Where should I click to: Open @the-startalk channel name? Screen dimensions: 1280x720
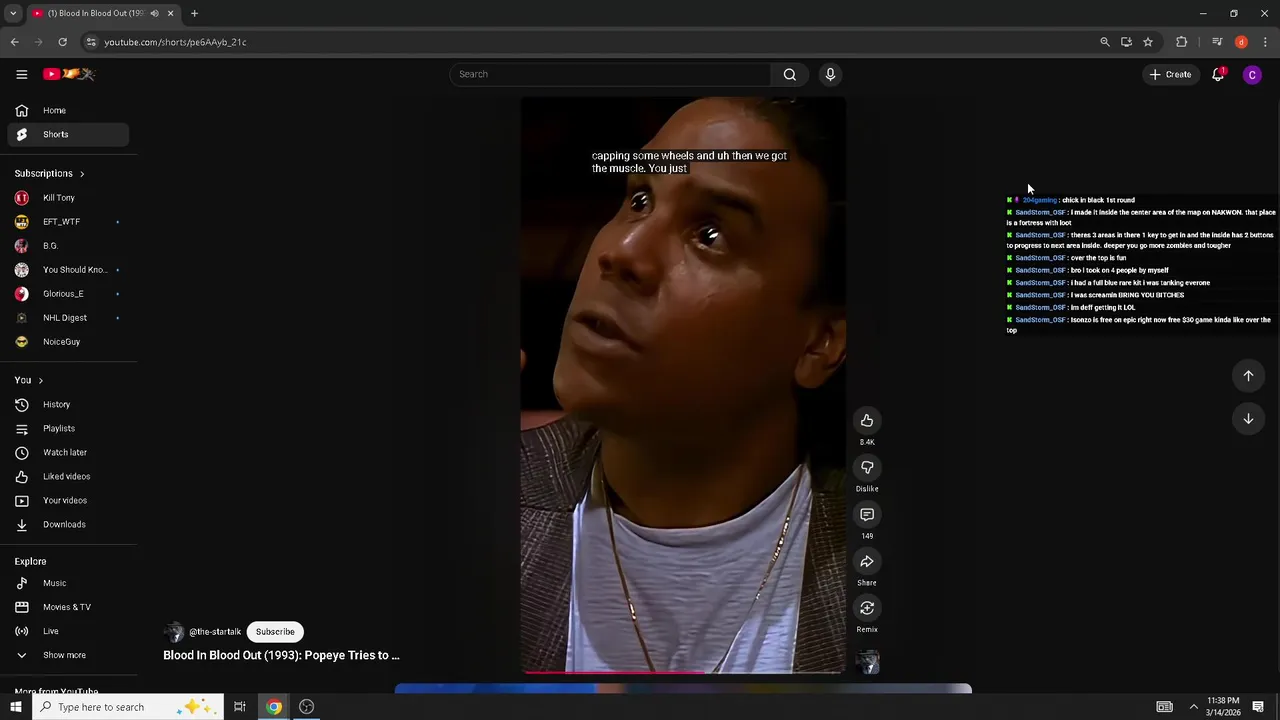[x=215, y=632]
